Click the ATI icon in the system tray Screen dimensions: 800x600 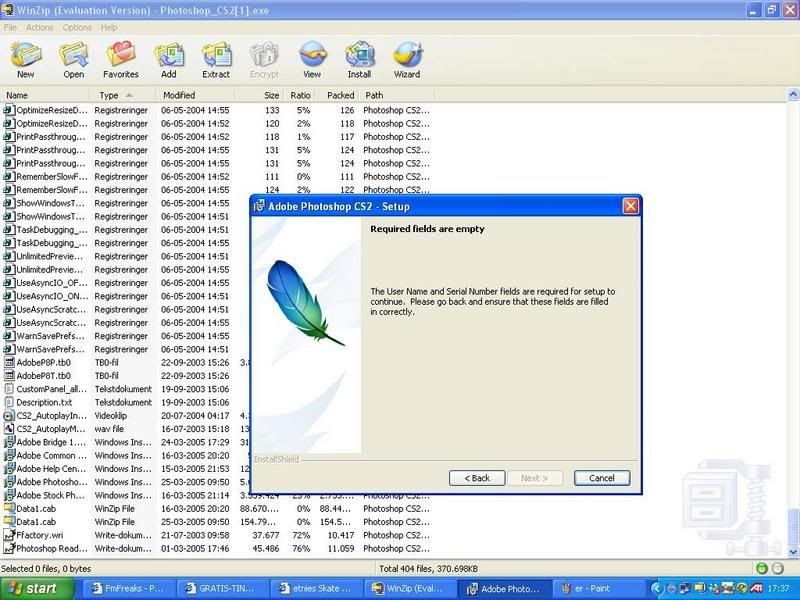point(757,589)
